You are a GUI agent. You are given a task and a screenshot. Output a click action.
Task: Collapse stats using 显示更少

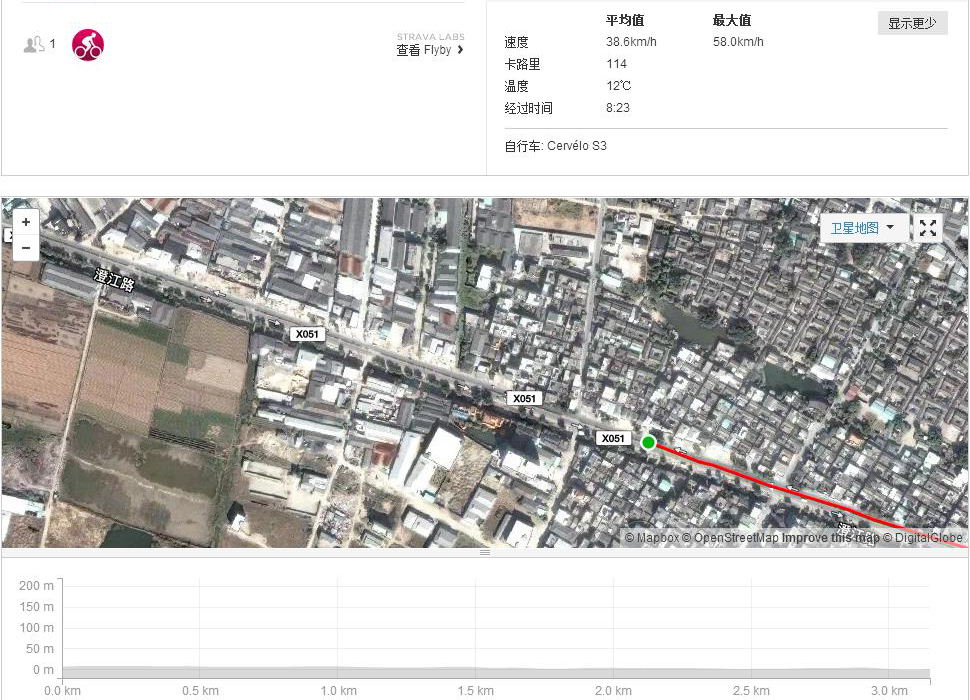tap(912, 22)
